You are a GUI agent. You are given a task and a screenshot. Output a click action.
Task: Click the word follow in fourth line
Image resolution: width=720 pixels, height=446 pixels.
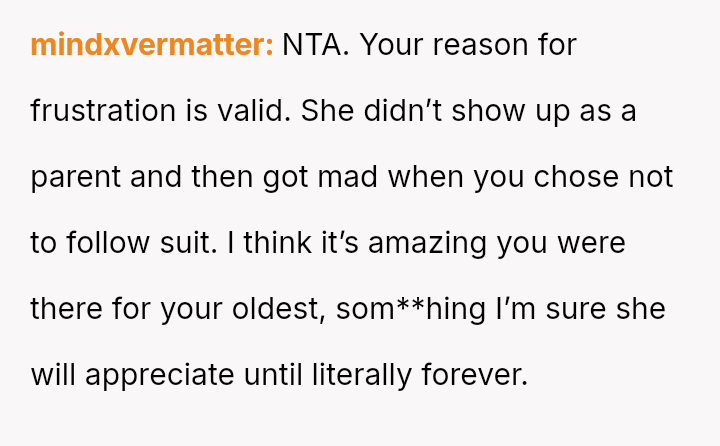coord(108,243)
